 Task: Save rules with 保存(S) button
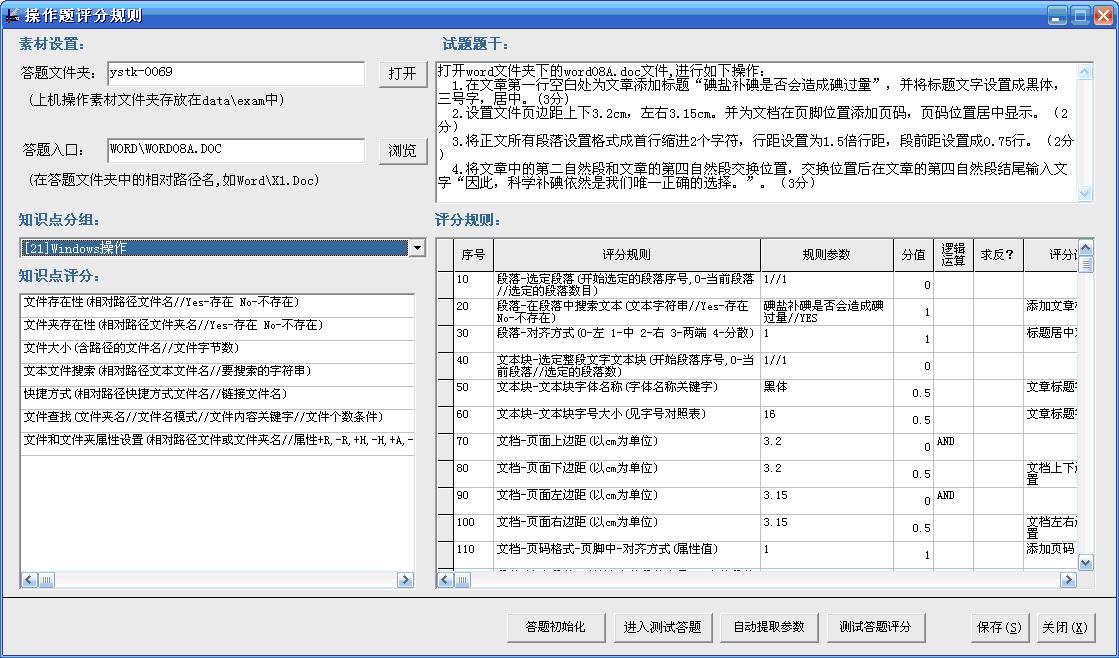[x=999, y=627]
